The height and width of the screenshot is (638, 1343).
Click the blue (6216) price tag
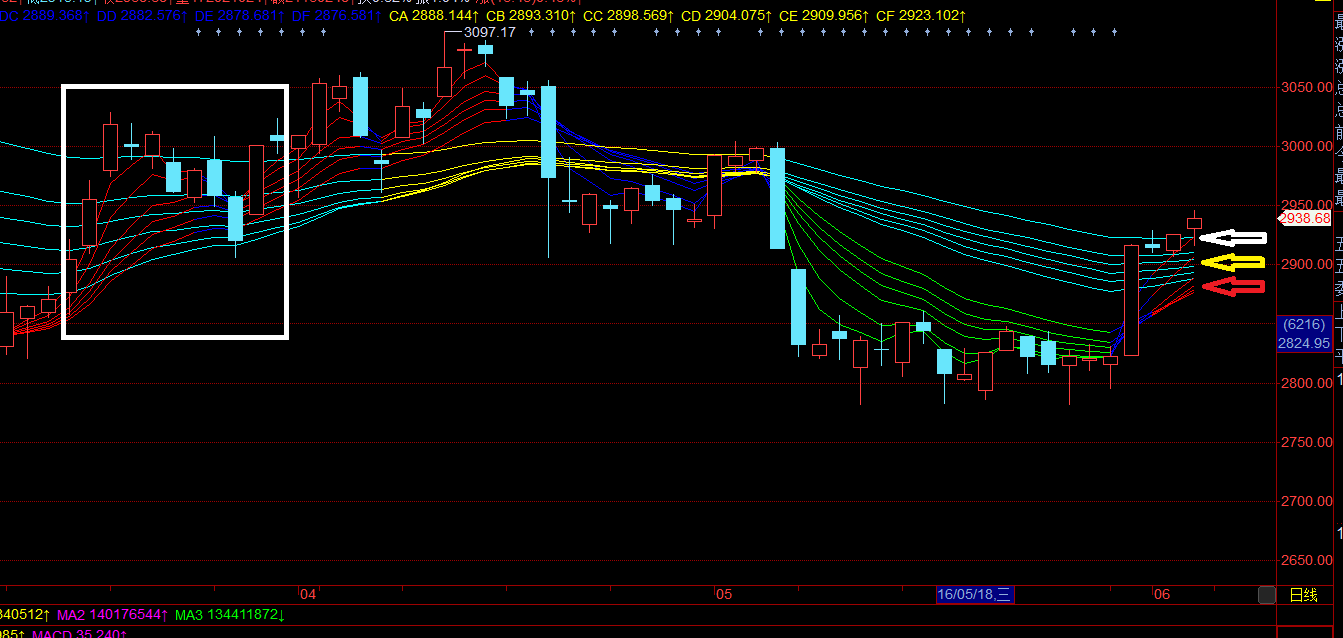tap(1305, 325)
